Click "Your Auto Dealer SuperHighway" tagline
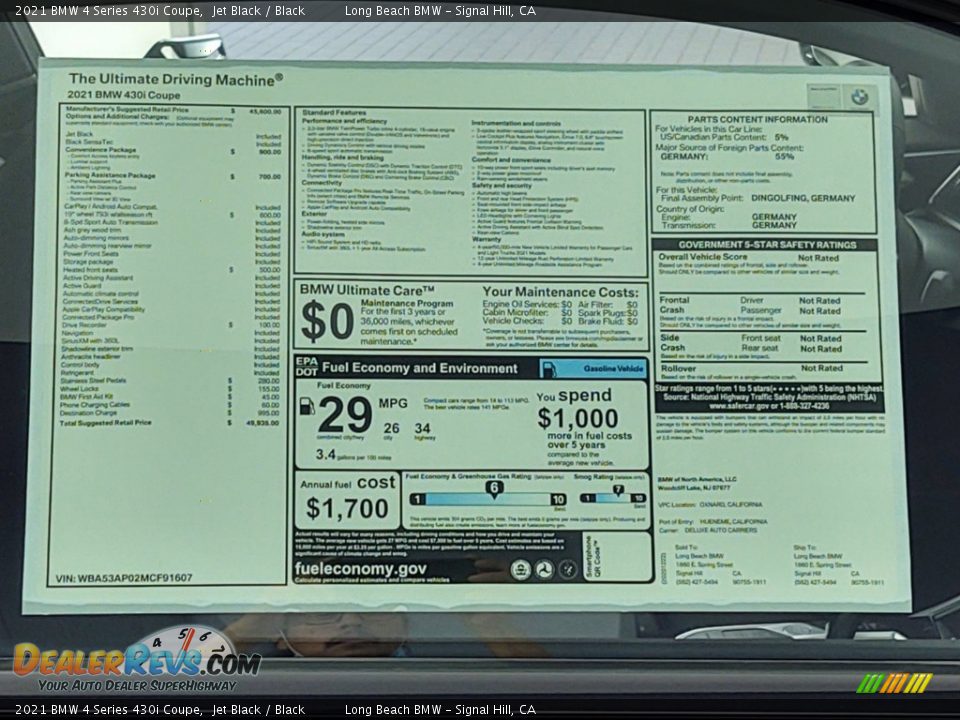Image resolution: width=960 pixels, height=720 pixels. point(137,686)
